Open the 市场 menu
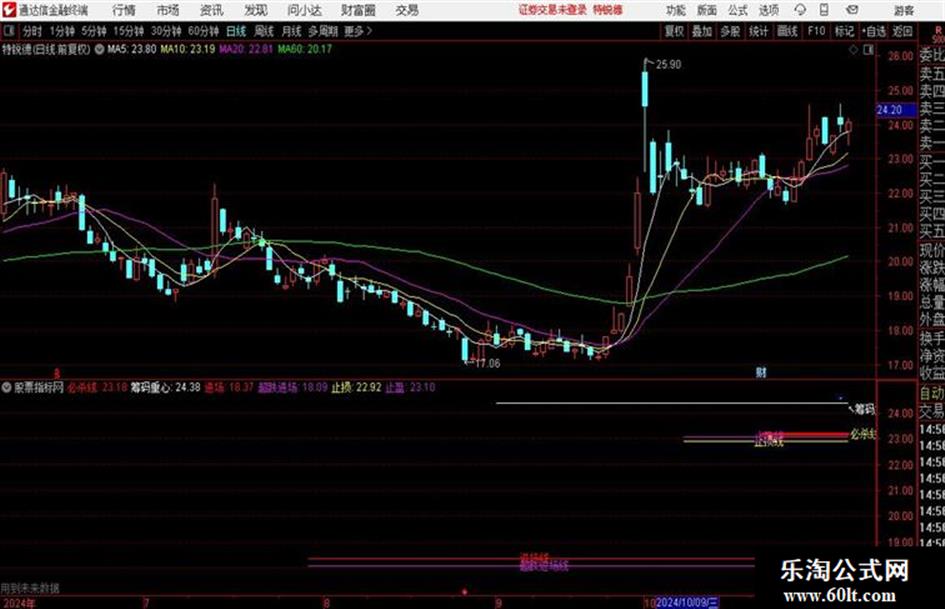This screenshot has height=609, width=945. [168, 10]
